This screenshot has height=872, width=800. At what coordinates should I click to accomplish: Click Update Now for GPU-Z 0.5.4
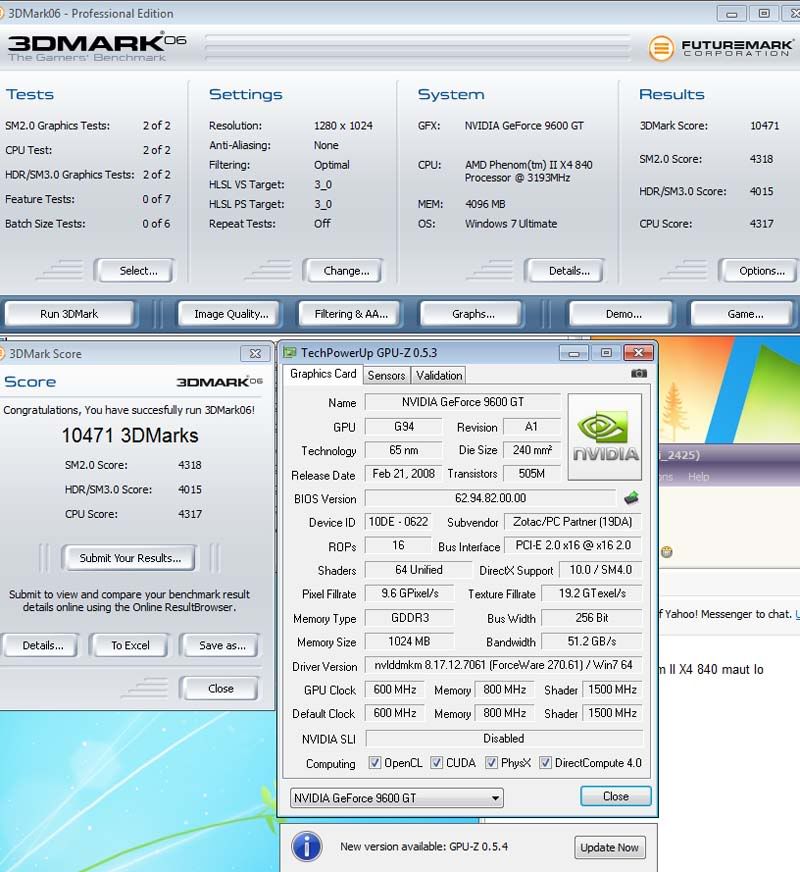tap(609, 848)
